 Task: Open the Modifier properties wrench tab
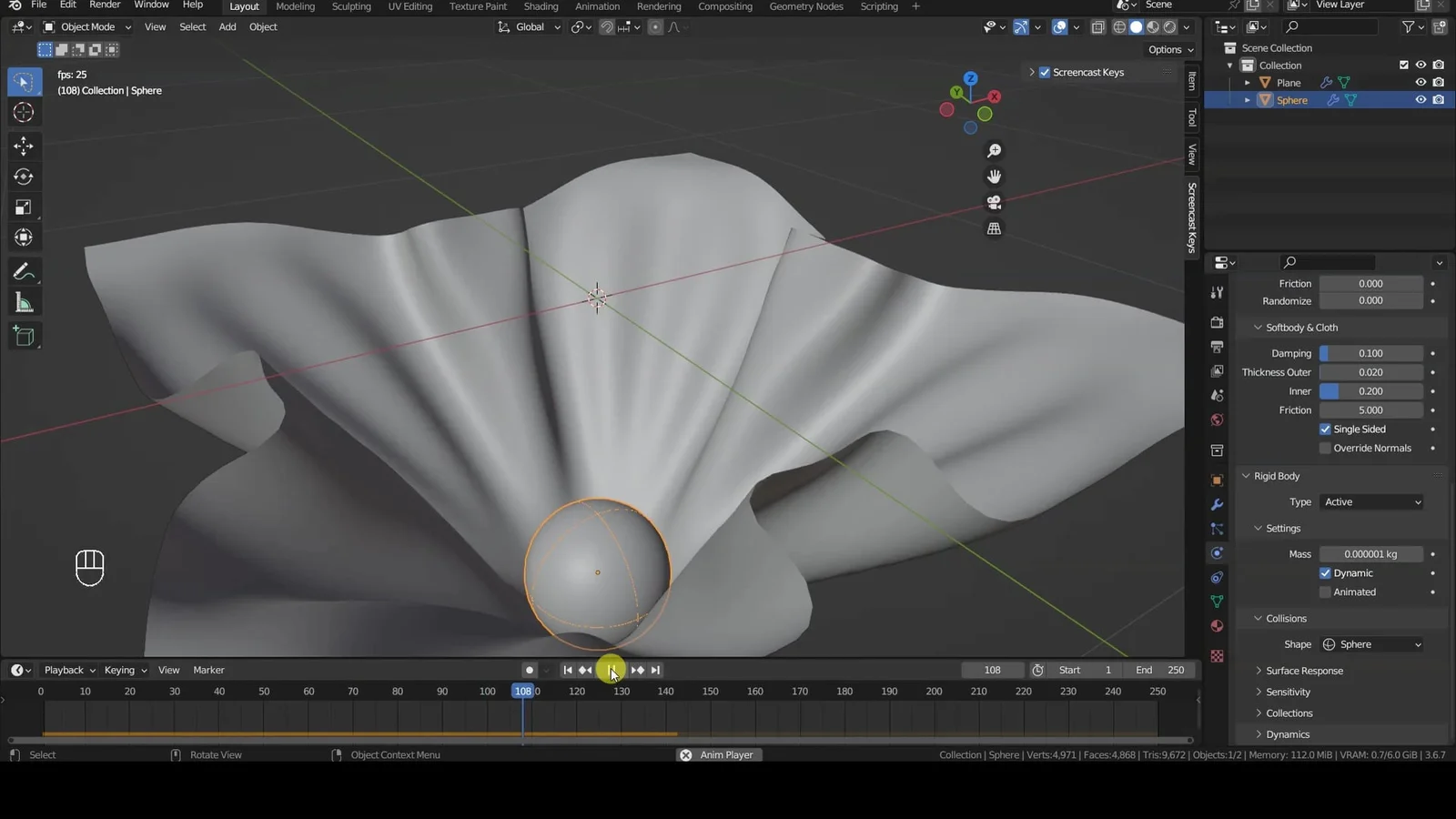click(x=1217, y=504)
